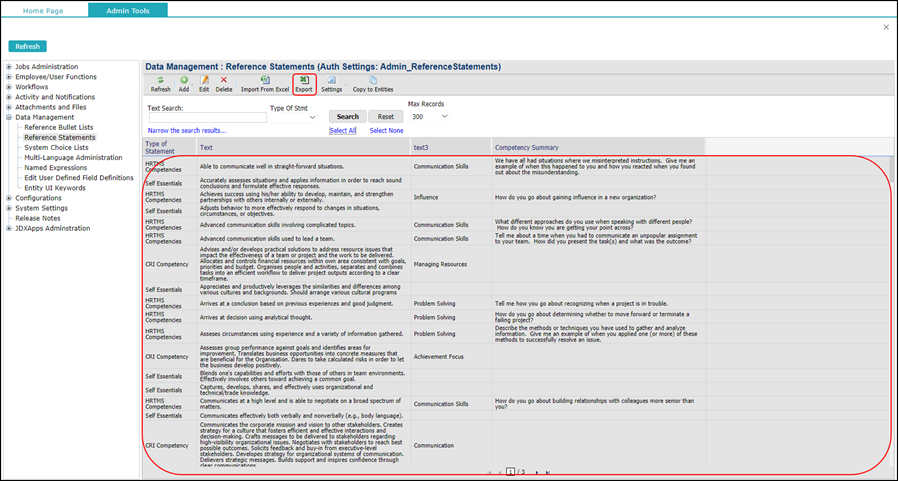Go to next page of results

536,471
